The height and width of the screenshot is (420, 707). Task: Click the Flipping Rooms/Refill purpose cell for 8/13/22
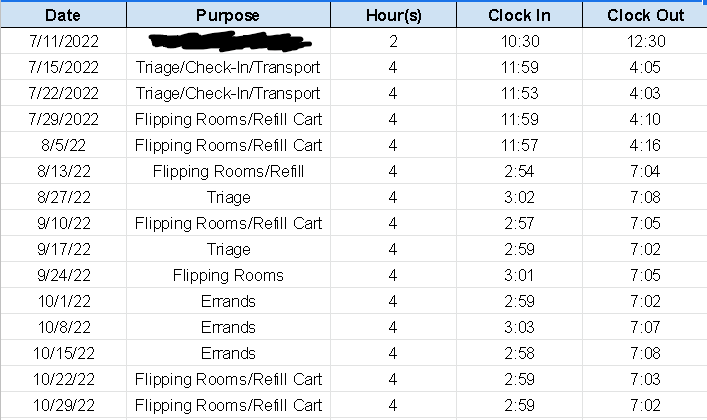click(x=228, y=171)
